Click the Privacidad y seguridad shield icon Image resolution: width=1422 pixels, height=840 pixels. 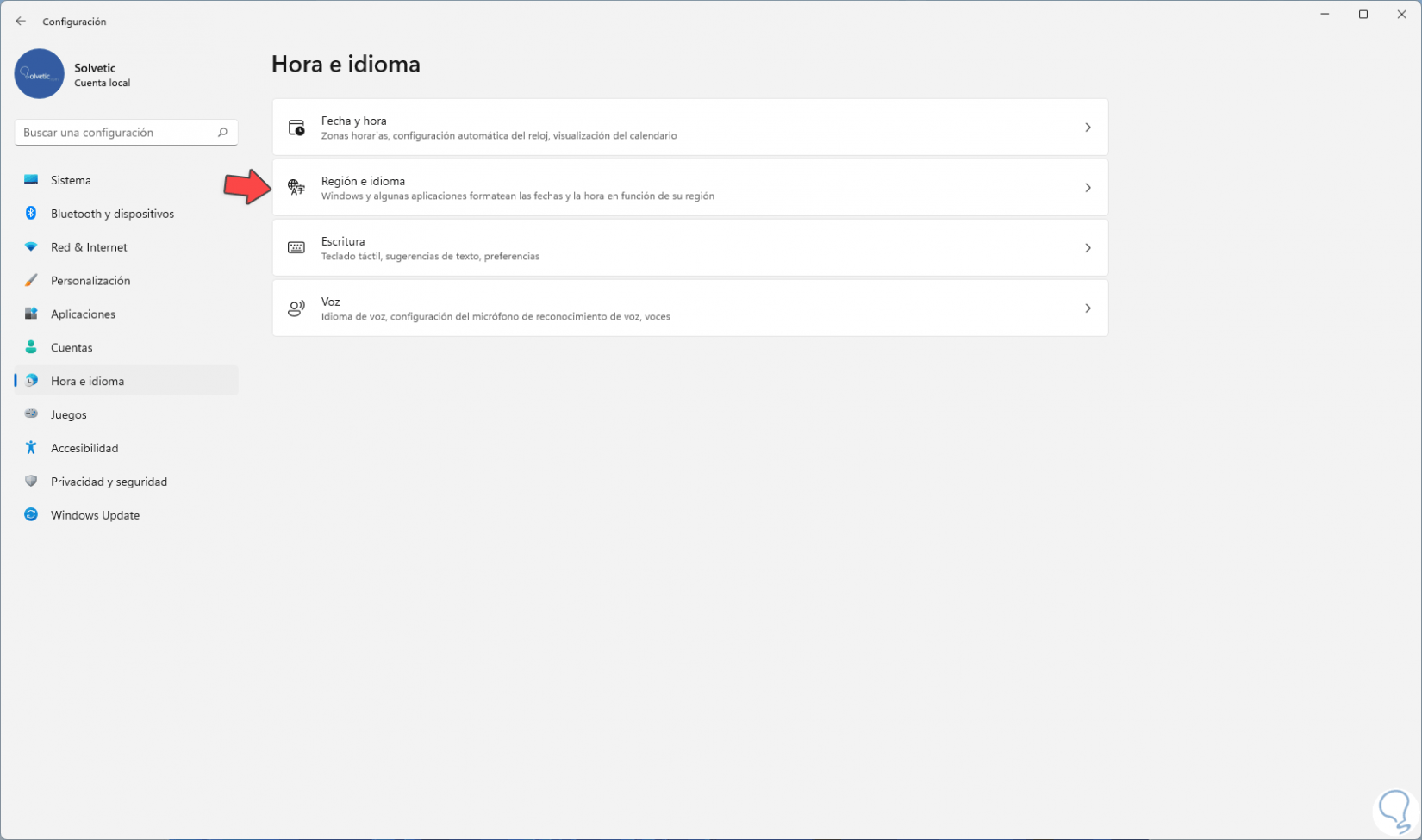(31, 482)
